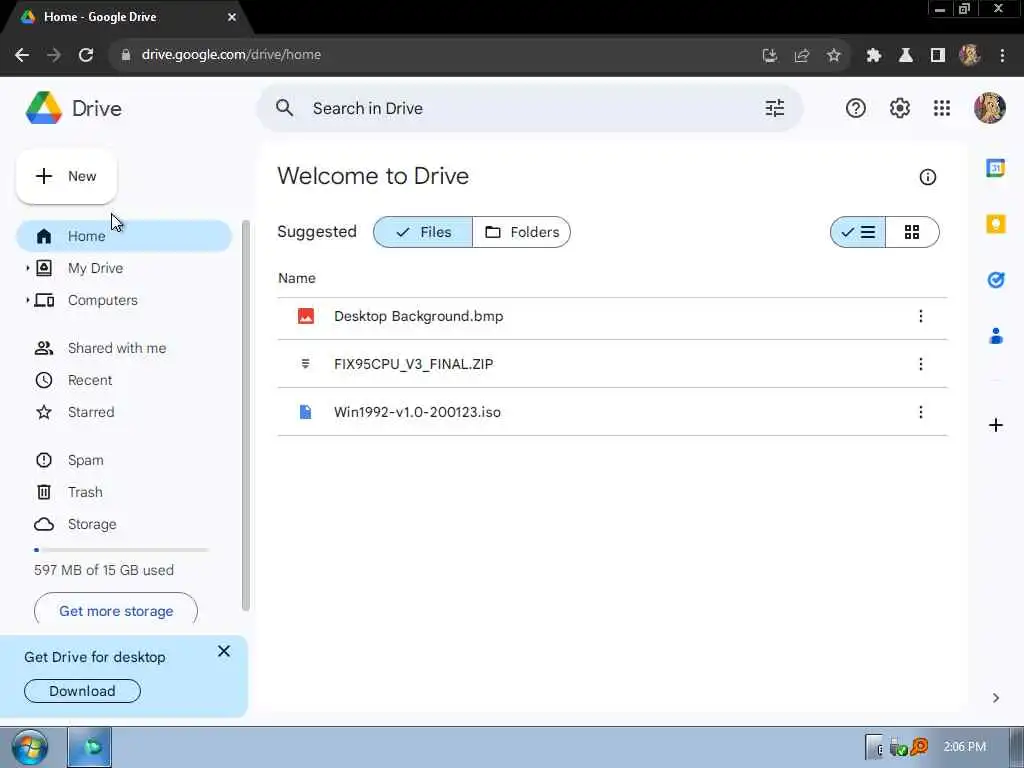Get add-ons plus icon in side panel

pos(995,426)
